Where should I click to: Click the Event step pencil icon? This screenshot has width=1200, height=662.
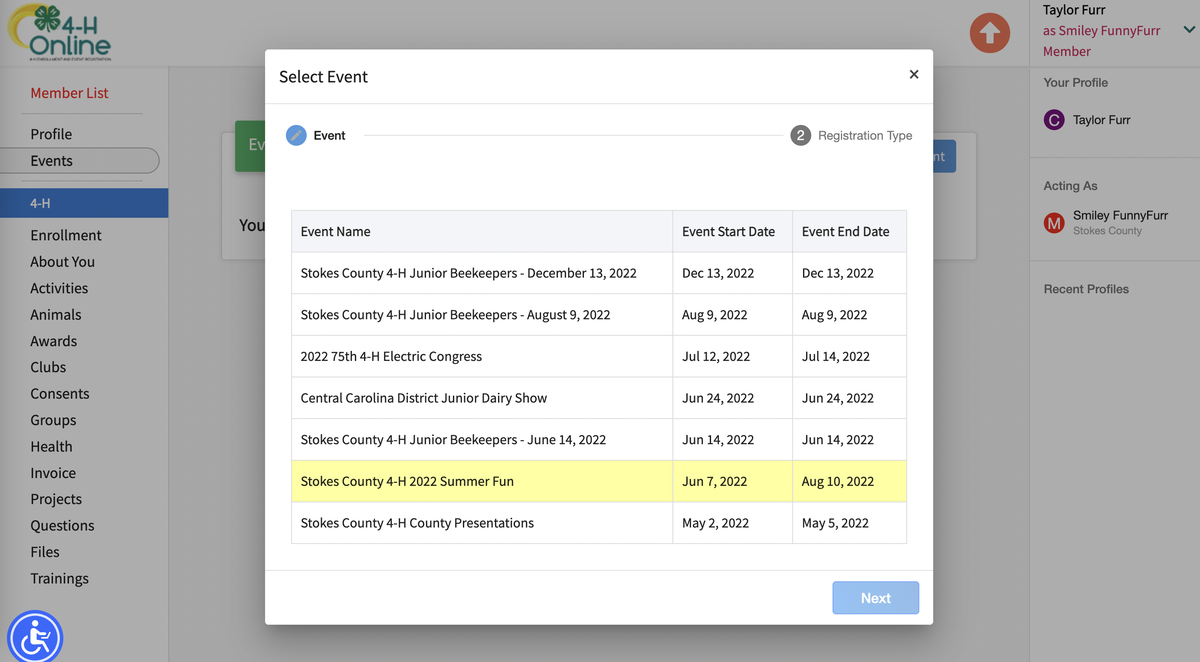tap(296, 136)
